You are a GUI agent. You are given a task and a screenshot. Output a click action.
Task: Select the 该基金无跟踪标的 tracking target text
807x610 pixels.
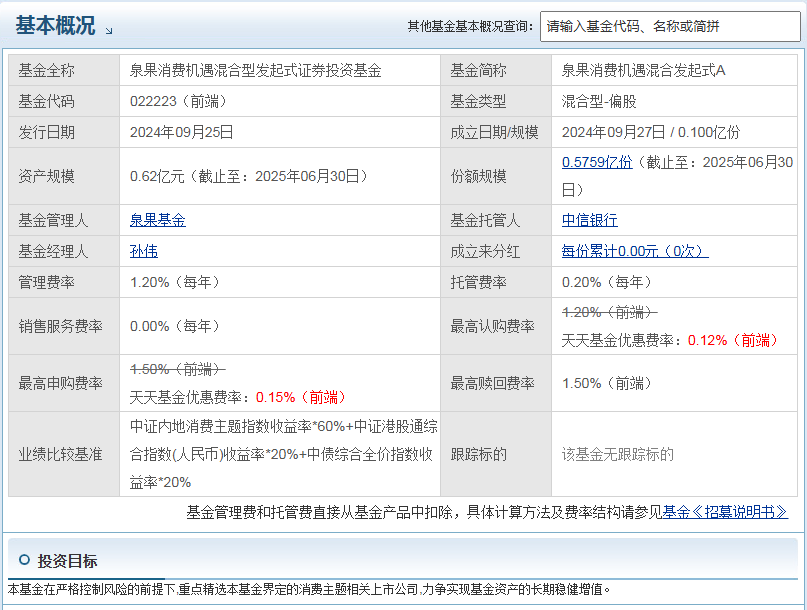[618, 455]
